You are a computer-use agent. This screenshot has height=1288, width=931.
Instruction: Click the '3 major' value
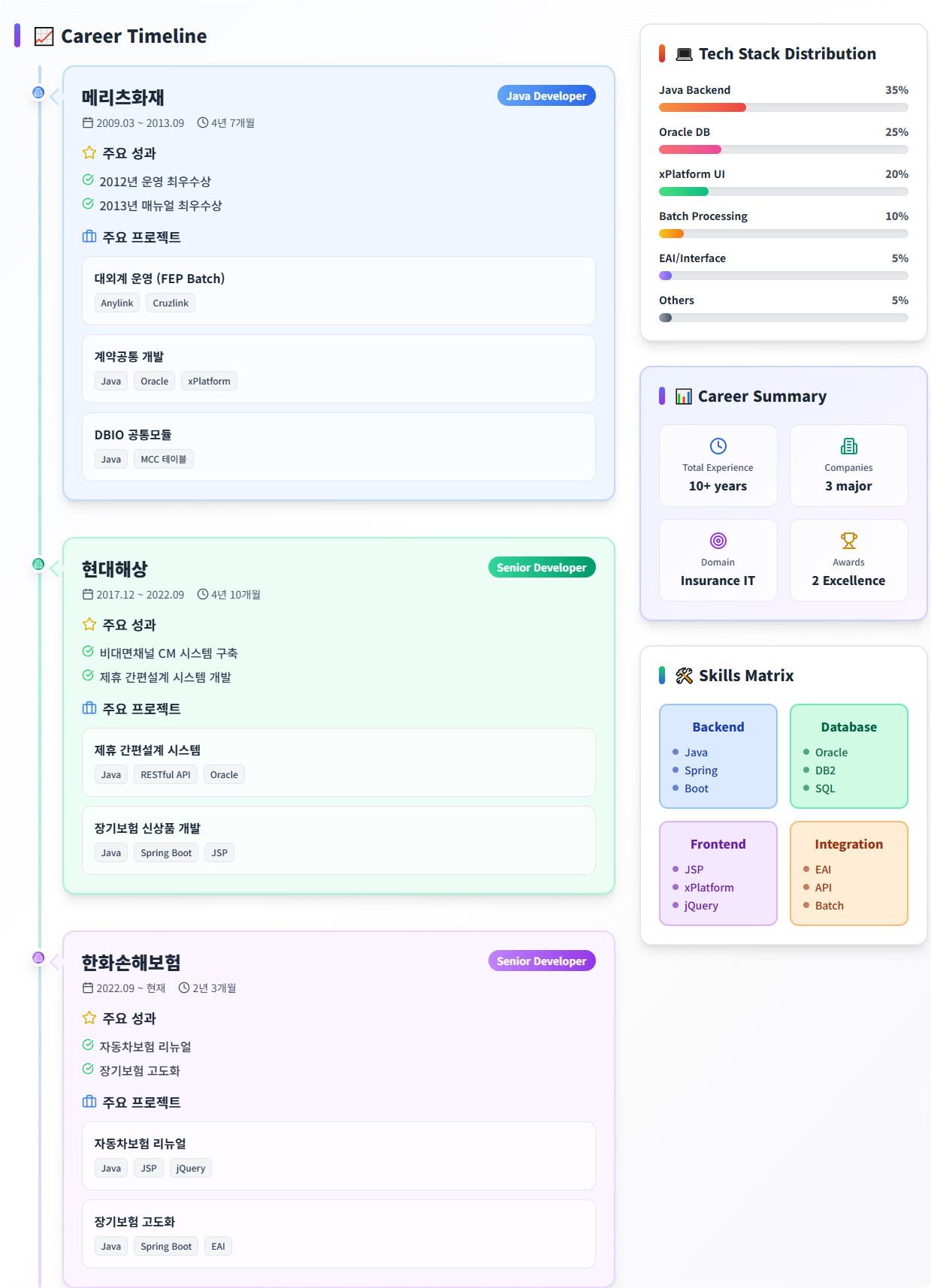tap(849, 486)
